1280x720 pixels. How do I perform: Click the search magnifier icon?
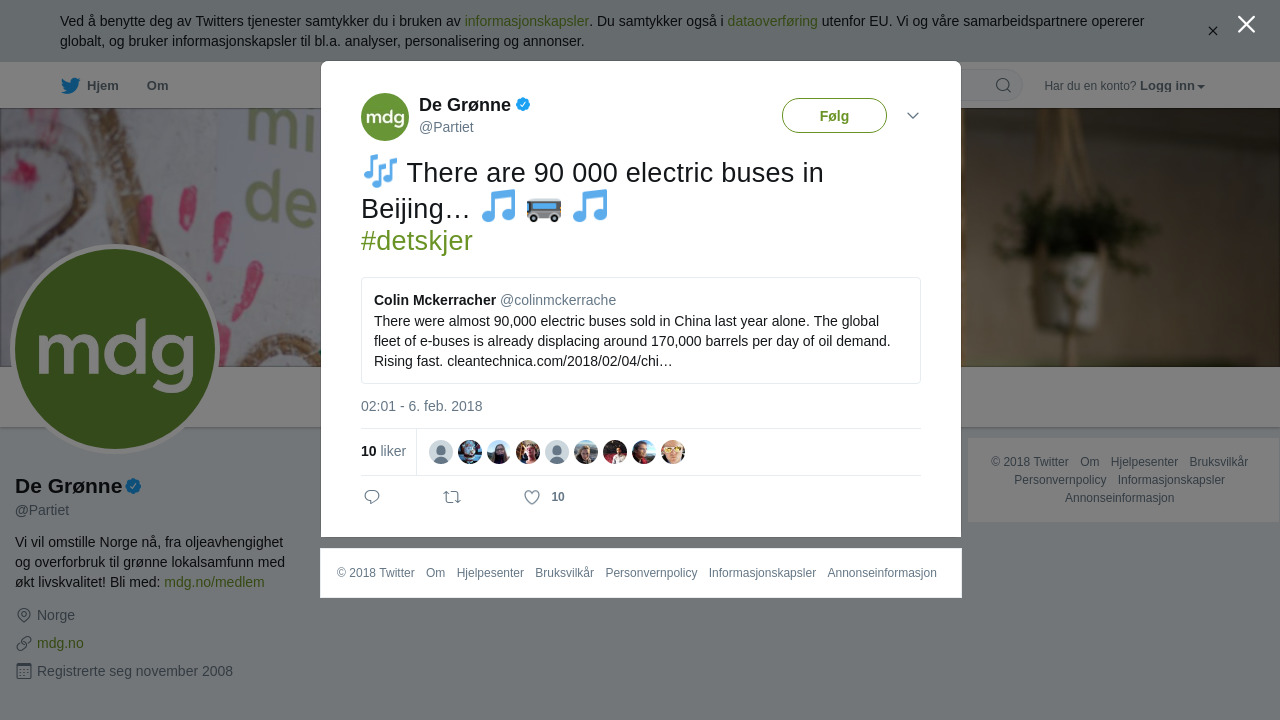1003,85
